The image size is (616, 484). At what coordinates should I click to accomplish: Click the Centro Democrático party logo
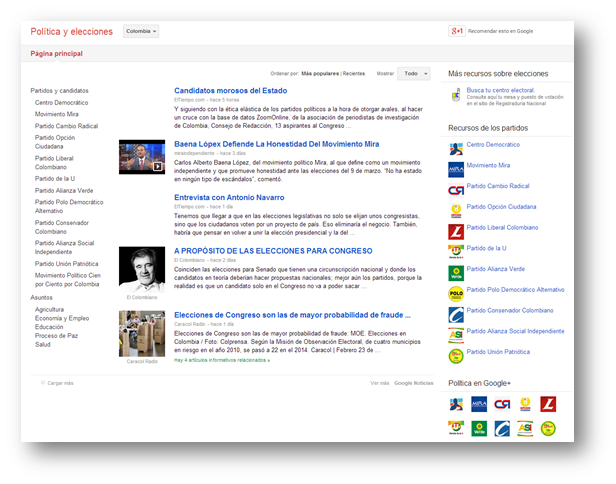pos(456,146)
